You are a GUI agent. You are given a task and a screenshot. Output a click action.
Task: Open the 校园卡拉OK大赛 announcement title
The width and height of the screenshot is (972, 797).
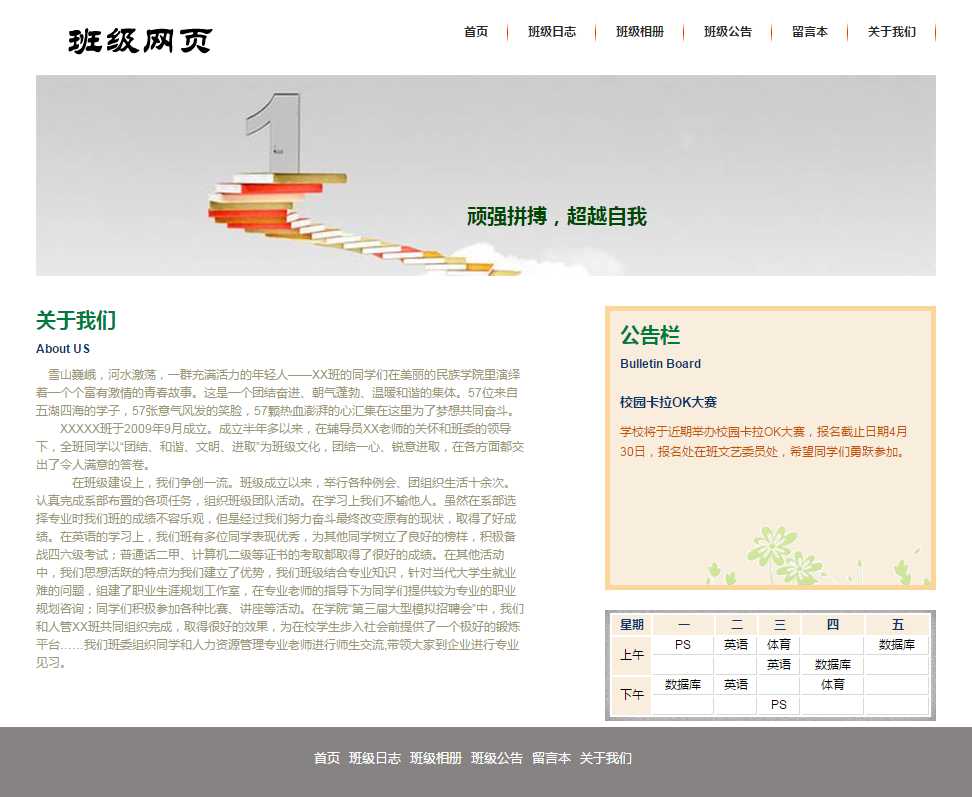(x=668, y=402)
